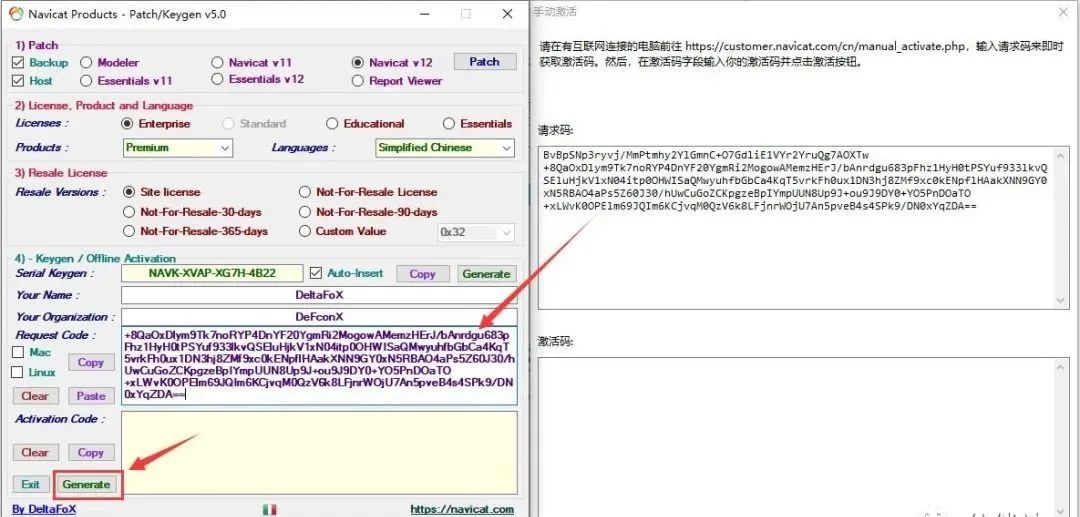Select the Educational license option

point(332,124)
